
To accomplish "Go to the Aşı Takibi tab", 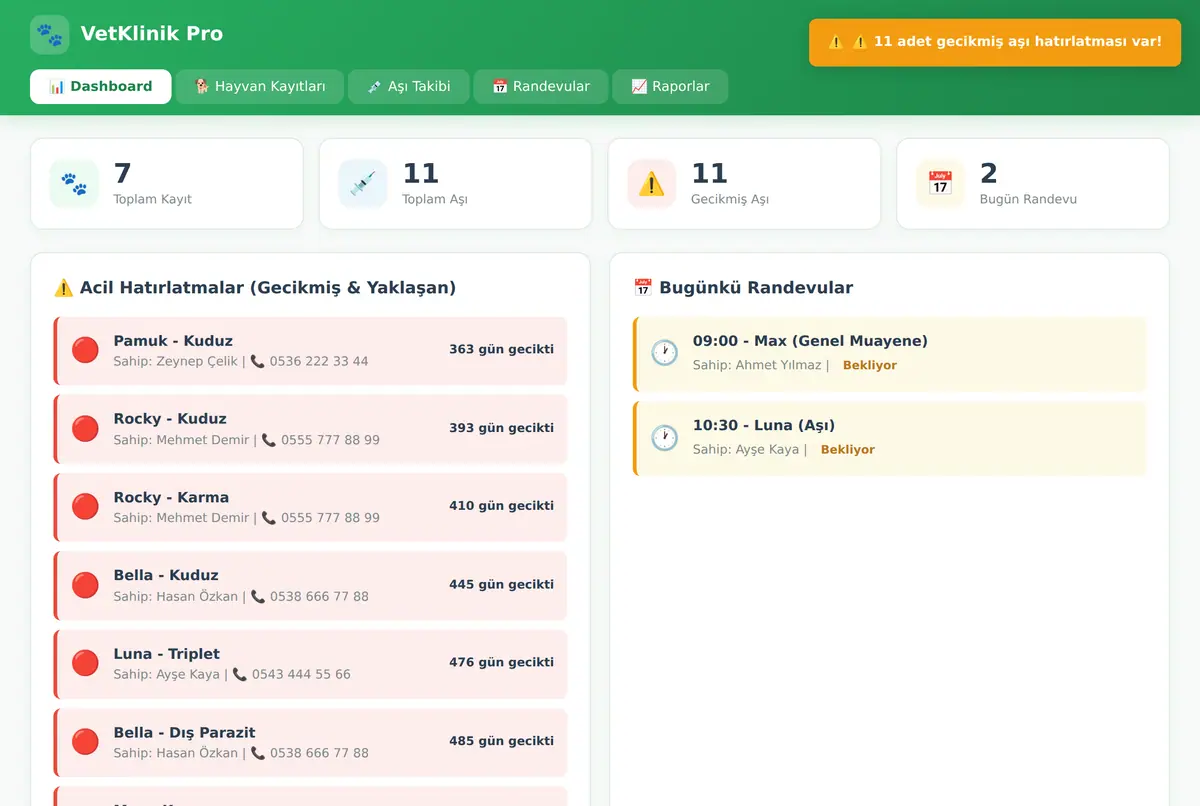I will 408,86.
